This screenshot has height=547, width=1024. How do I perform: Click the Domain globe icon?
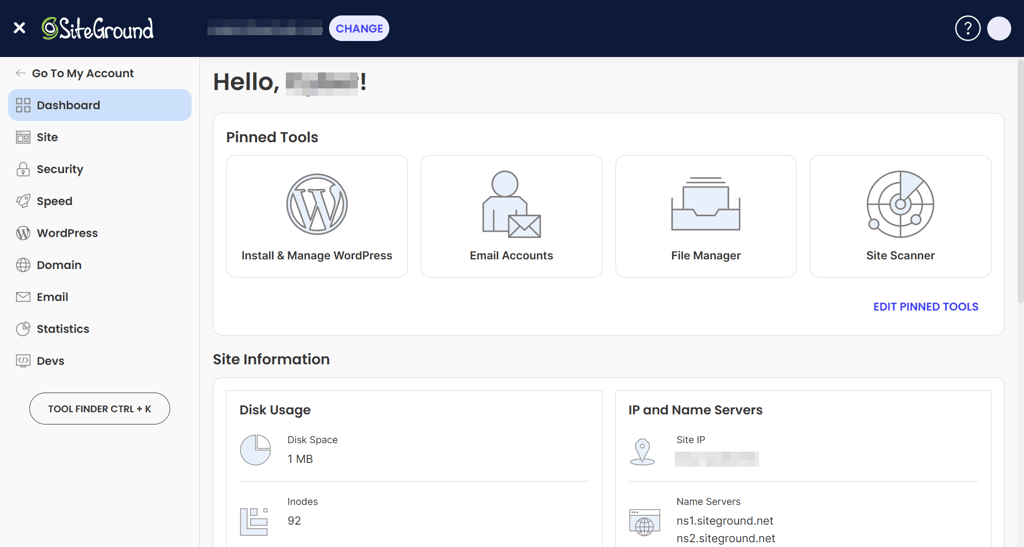pyautogui.click(x=23, y=265)
